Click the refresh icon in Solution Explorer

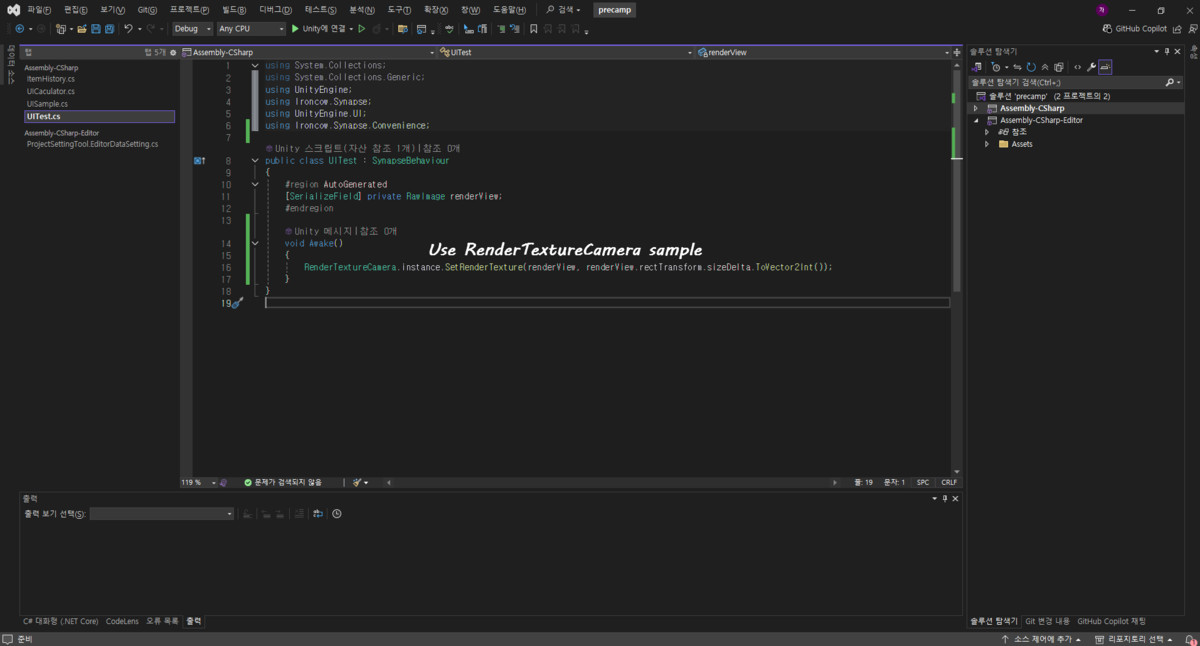(x=1030, y=67)
